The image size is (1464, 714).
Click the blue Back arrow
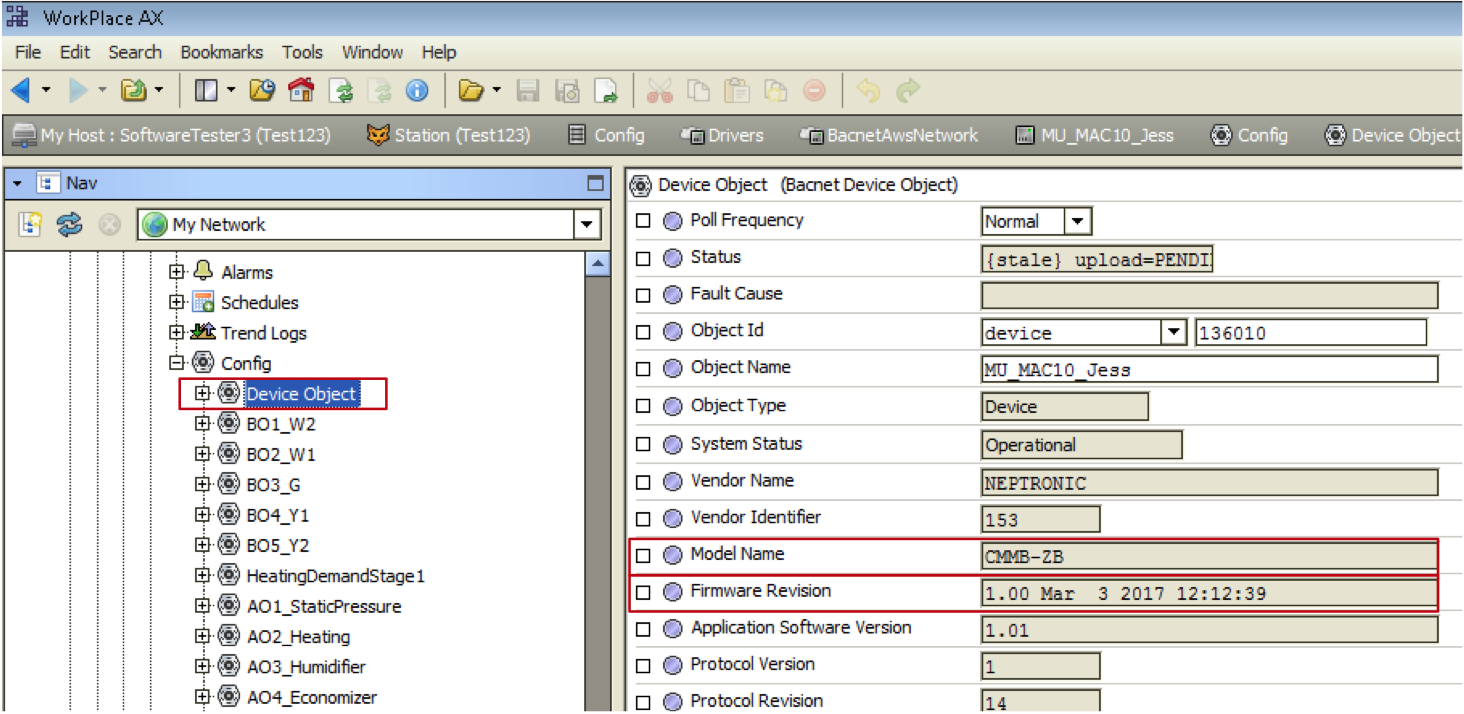[20, 91]
